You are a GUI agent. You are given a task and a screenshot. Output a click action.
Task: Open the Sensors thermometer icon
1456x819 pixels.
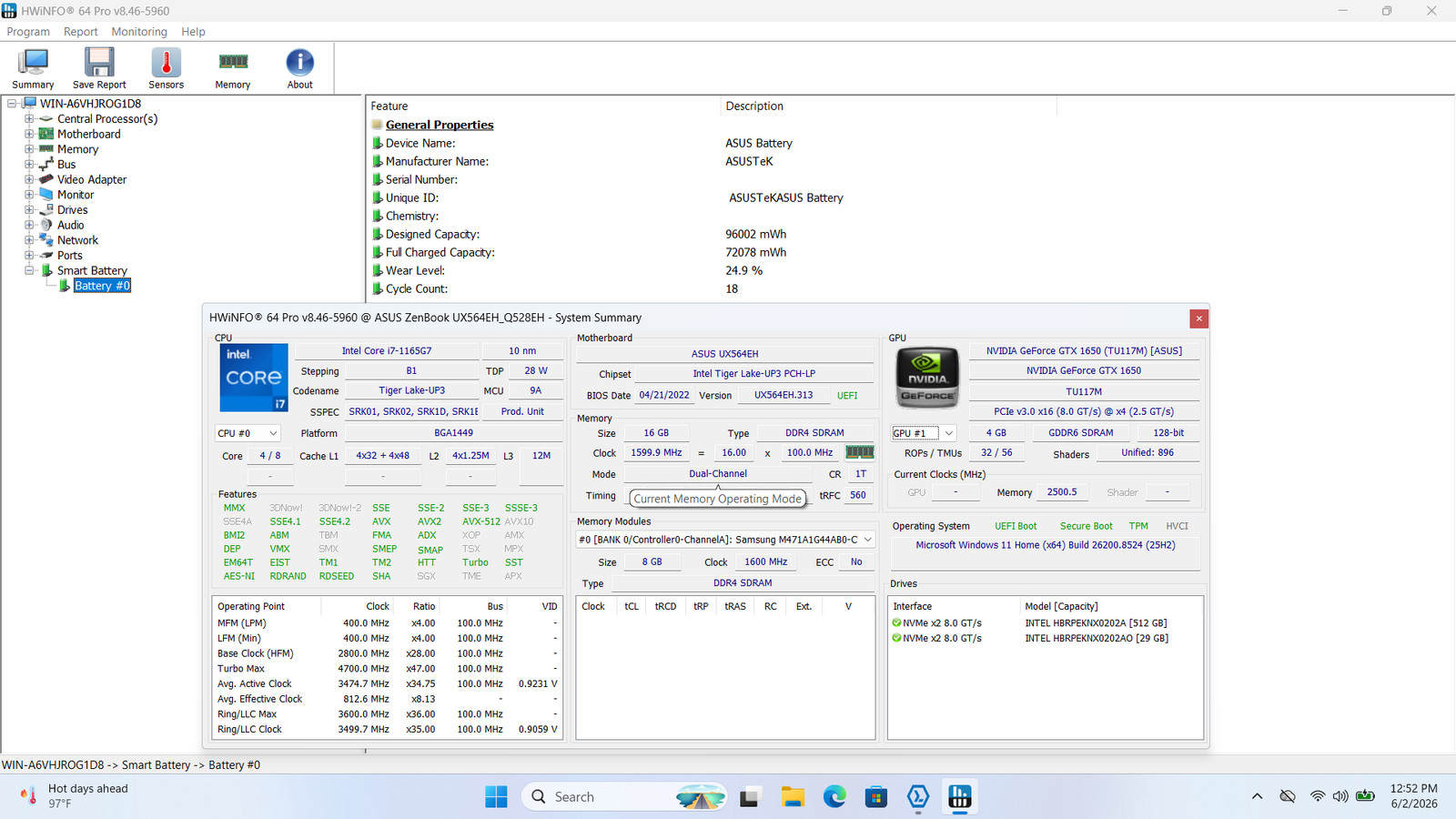pos(166,63)
